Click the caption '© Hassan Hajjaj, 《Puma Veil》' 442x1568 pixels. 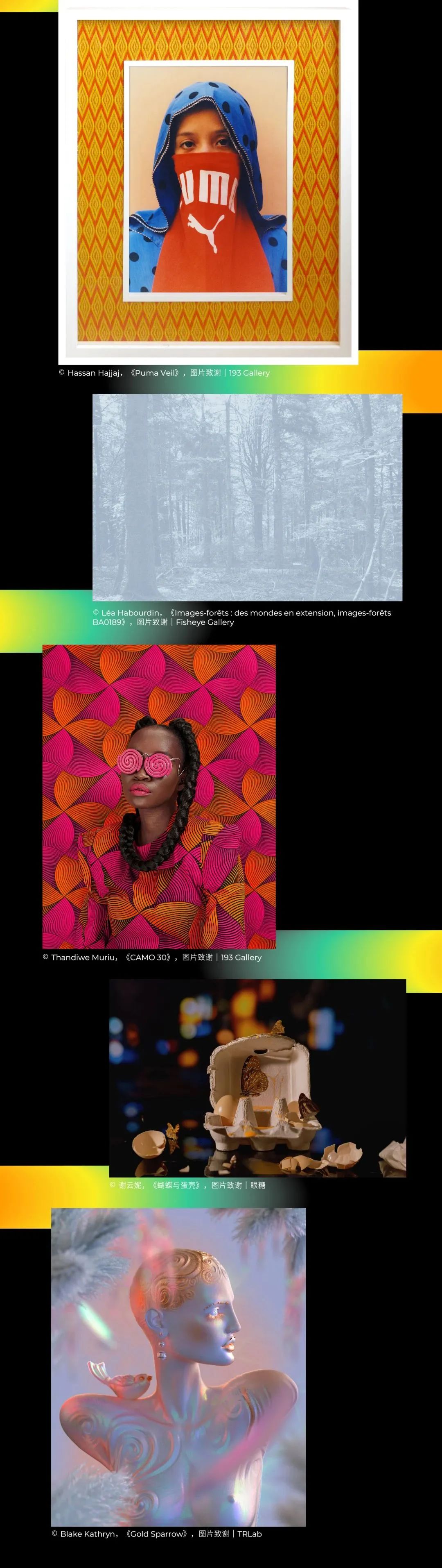click(164, 373)
